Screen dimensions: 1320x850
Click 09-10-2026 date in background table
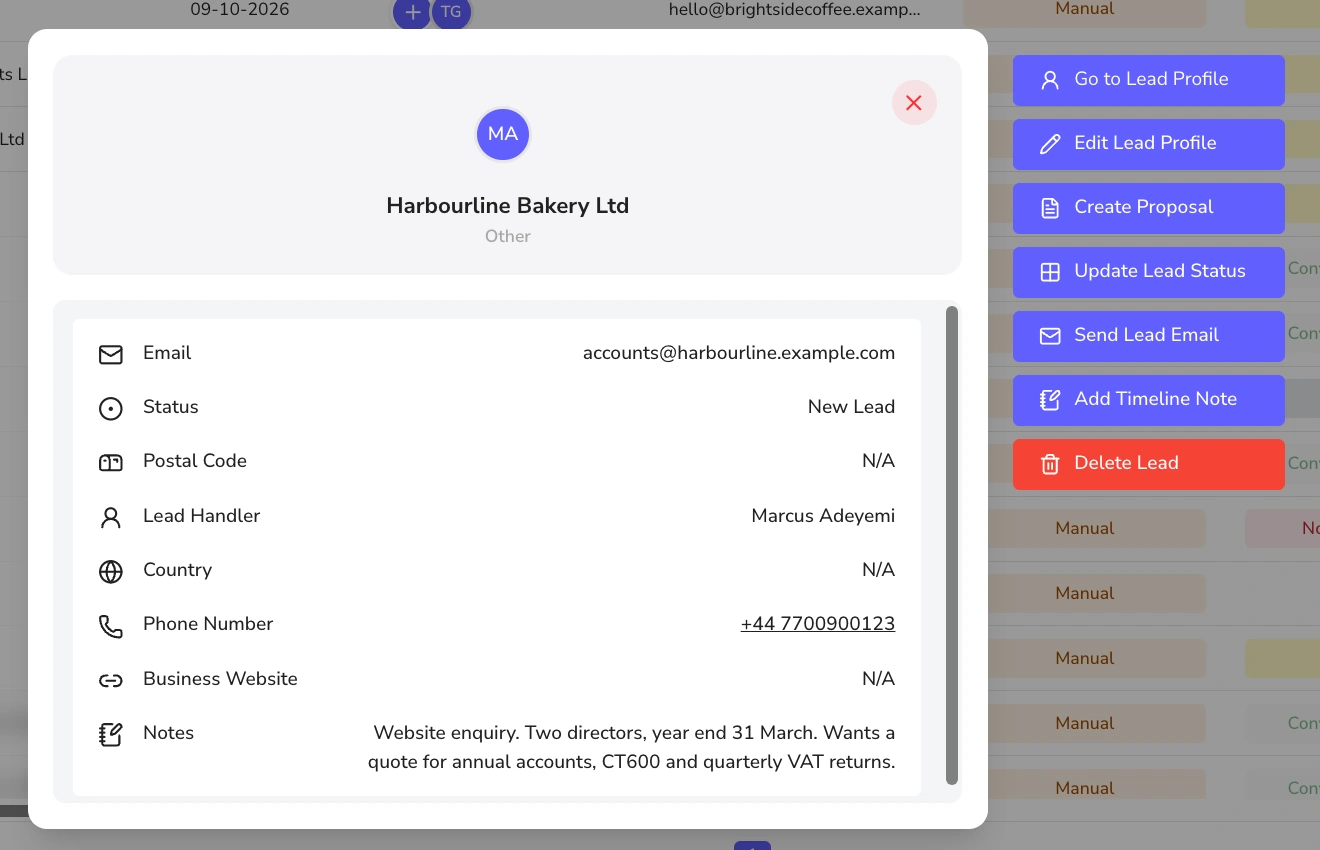(240, 10)
